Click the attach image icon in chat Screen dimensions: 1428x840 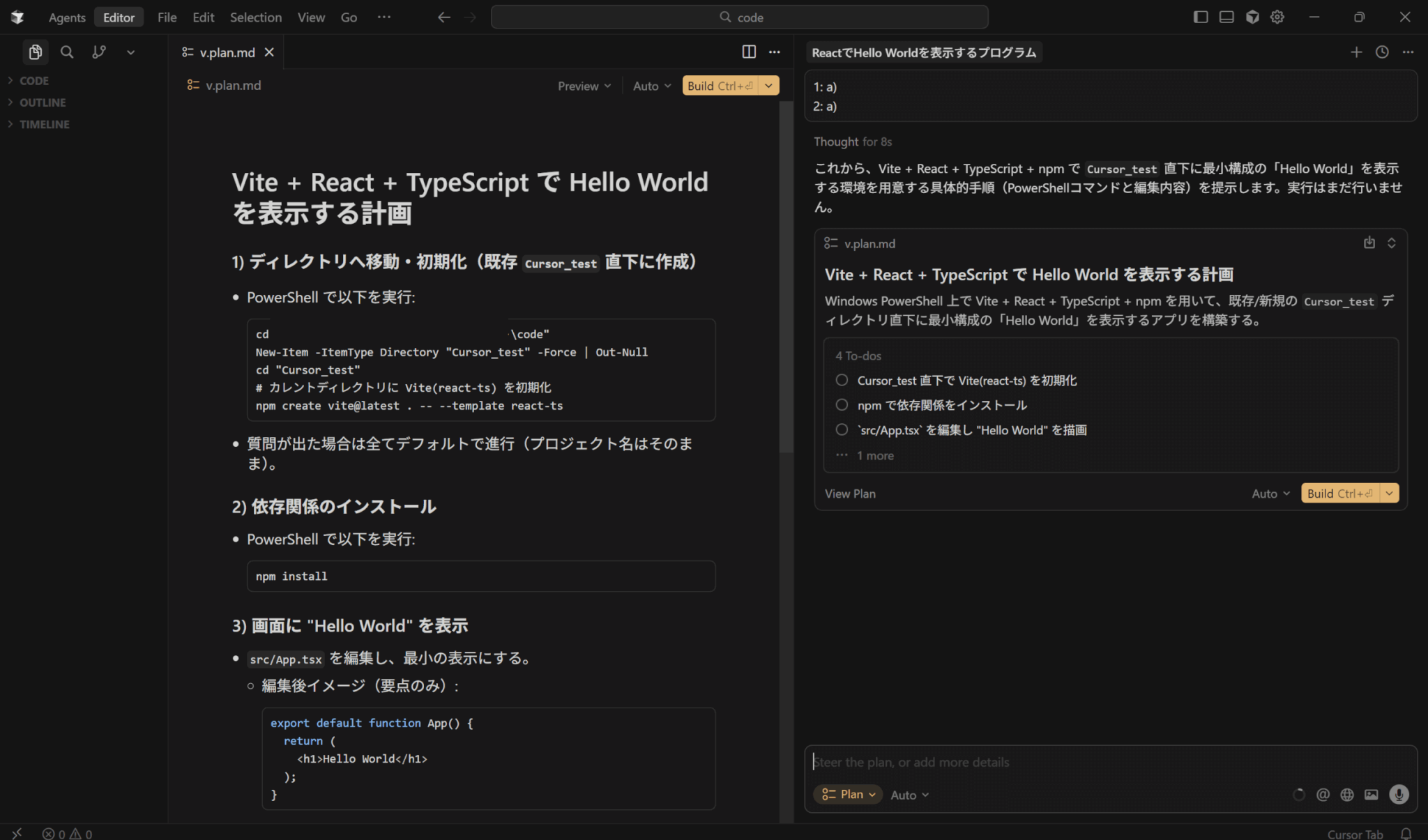(x=1371, y=795)
